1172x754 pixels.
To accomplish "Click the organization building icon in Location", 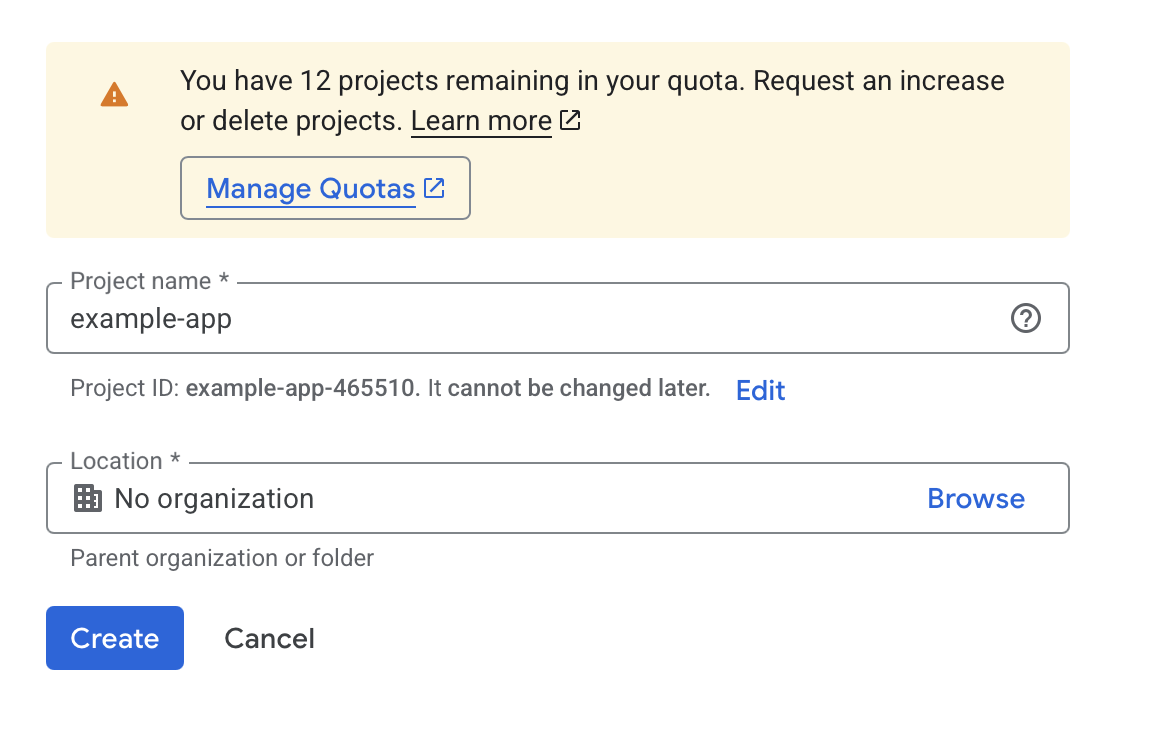I will 89,498.
